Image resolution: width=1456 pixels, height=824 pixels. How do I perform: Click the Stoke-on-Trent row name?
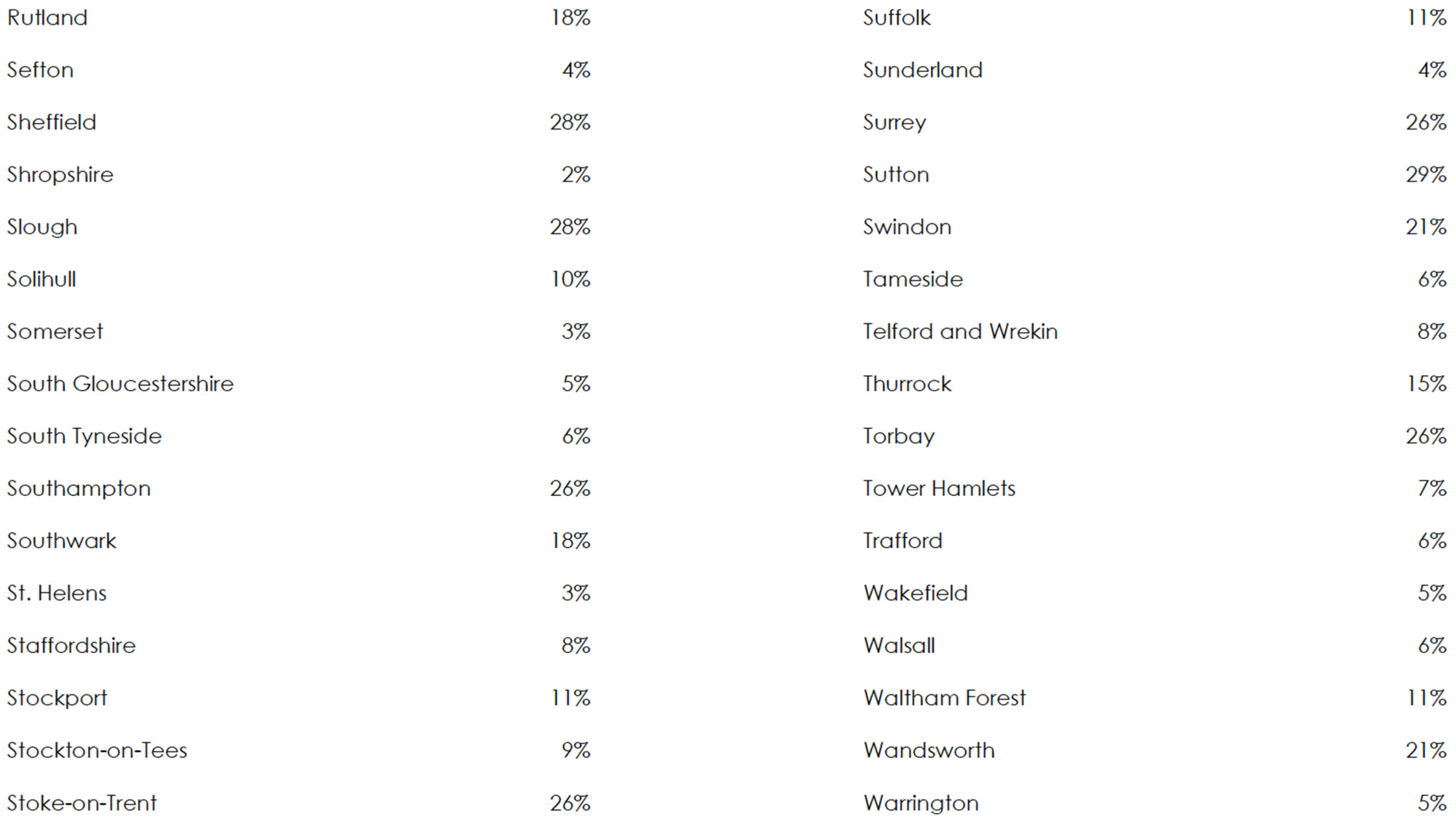tap(82, 803)
